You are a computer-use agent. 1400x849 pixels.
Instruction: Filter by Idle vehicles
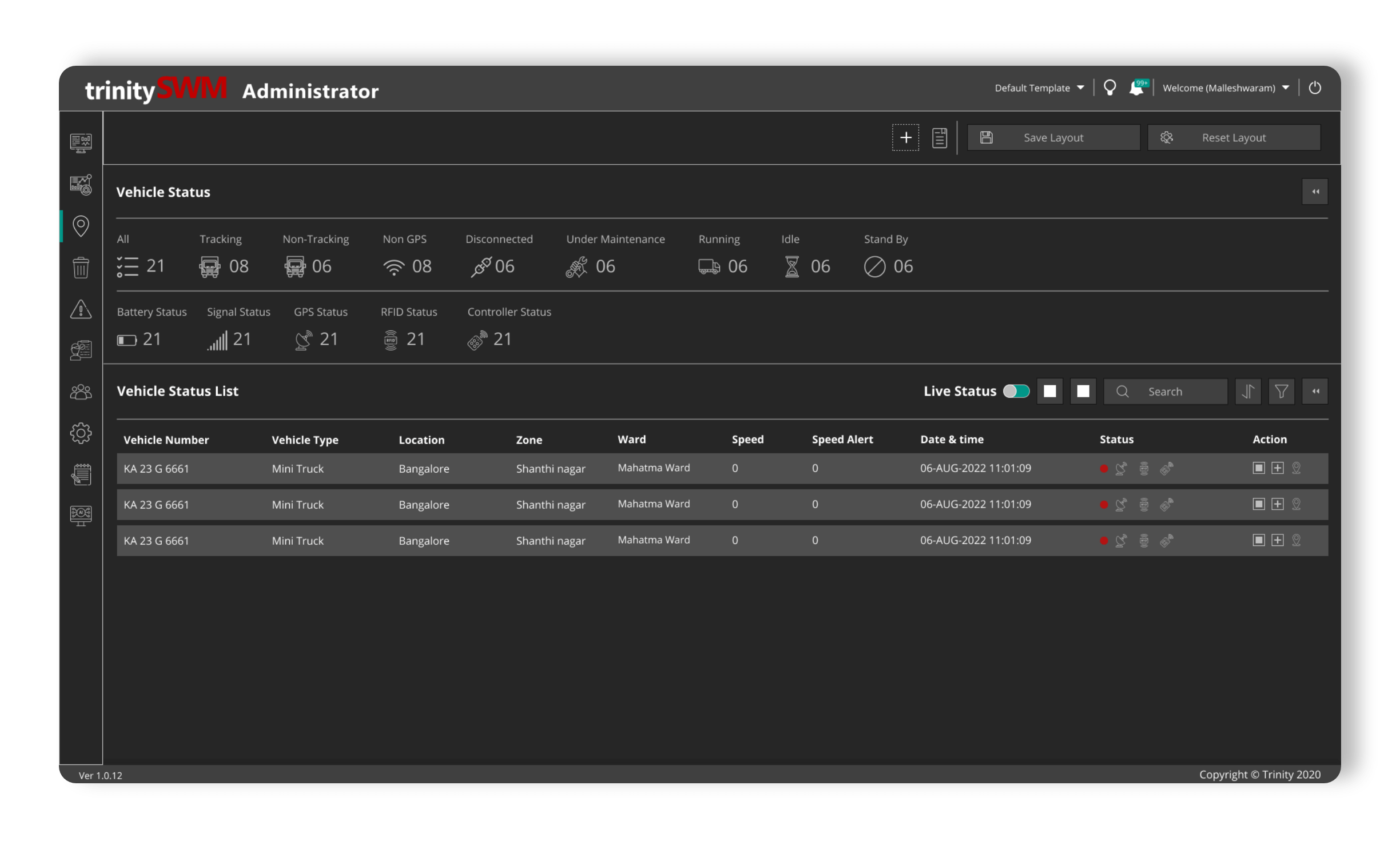pos(806,256)
